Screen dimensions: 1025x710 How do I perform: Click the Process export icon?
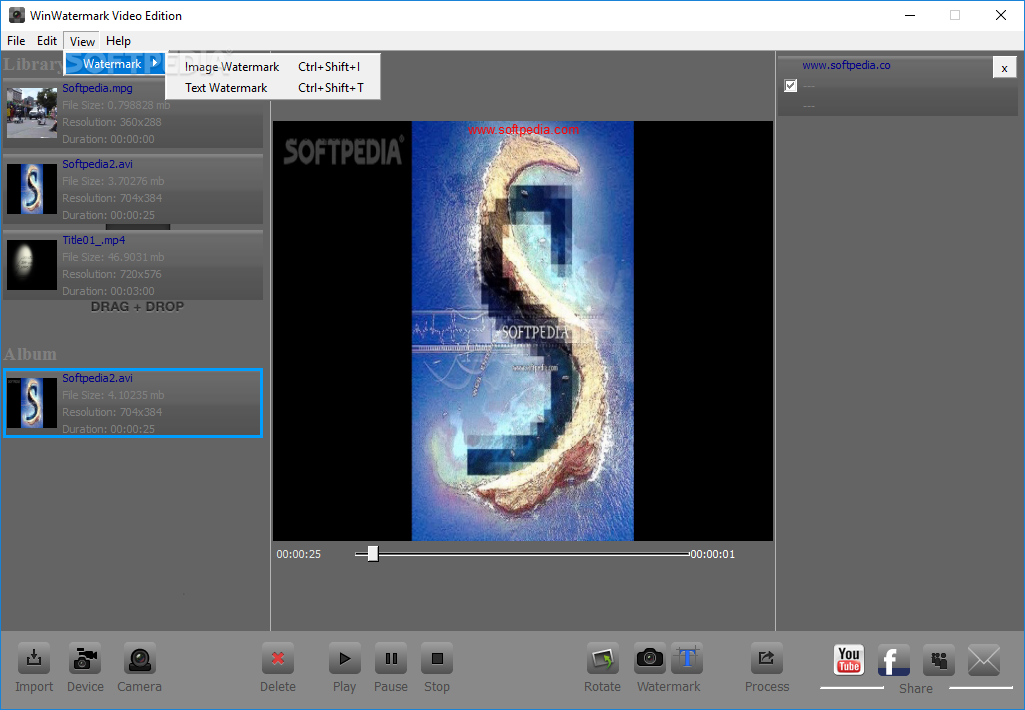(x=767, y=659)
